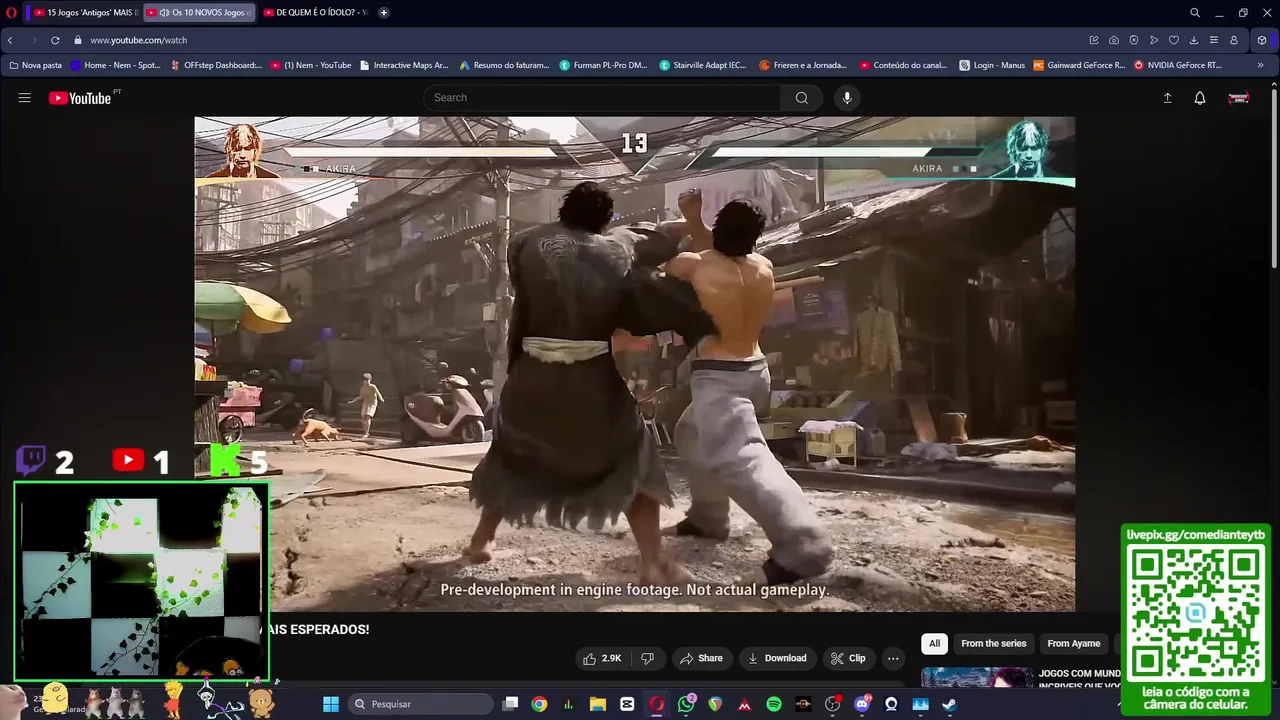Viewport: 1280px width, 720px height.
Task: Open Discord from the taskbar
Action: [862, 704]
